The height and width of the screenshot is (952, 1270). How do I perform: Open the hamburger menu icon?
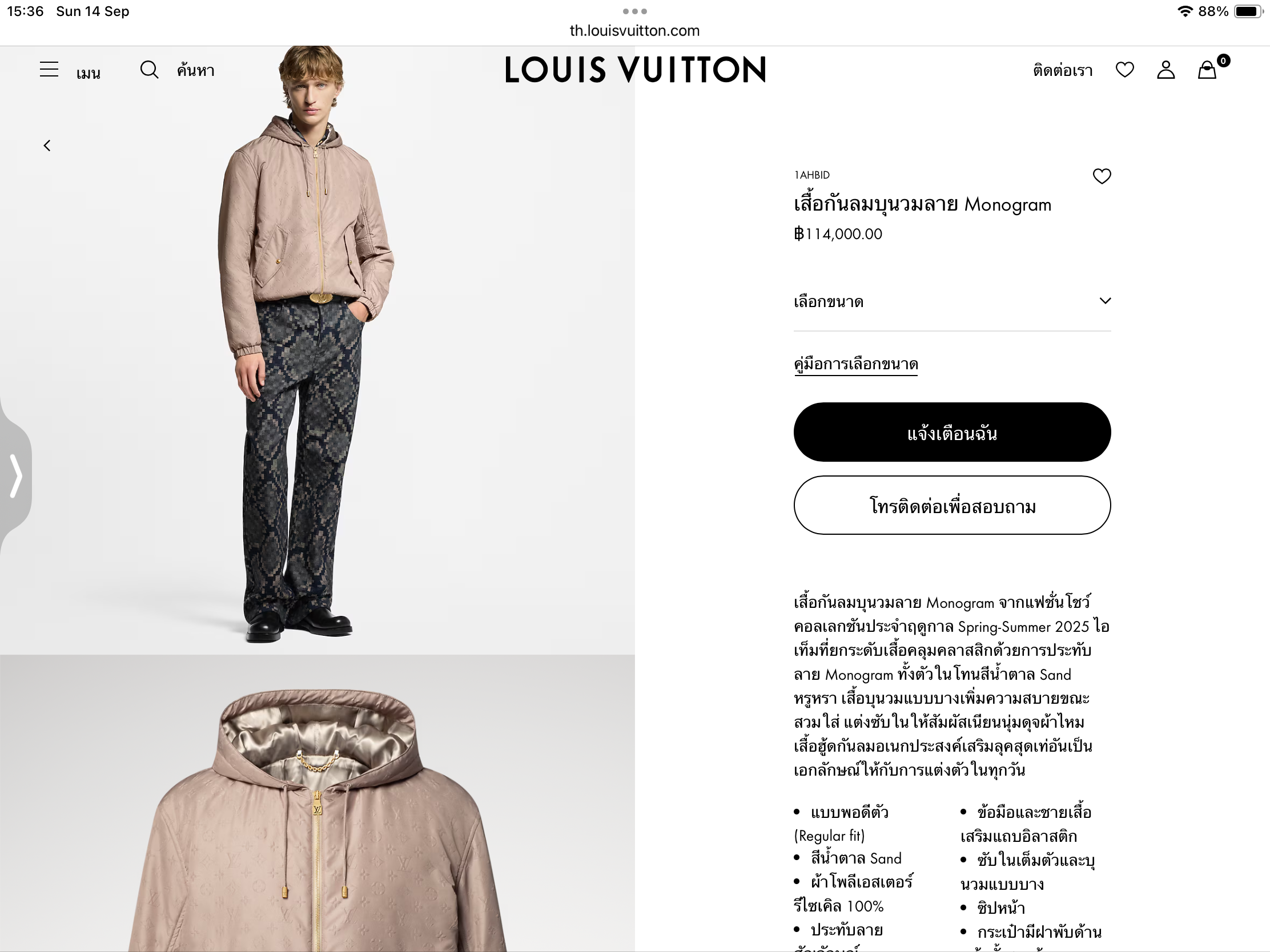pyautogui.click(x=49, y=70)
